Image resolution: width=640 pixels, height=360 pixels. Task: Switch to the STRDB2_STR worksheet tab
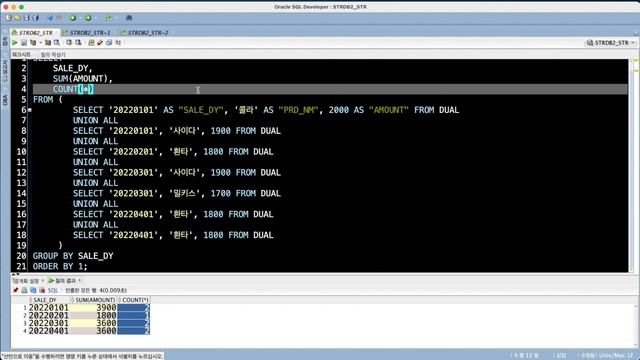point(36,32)
